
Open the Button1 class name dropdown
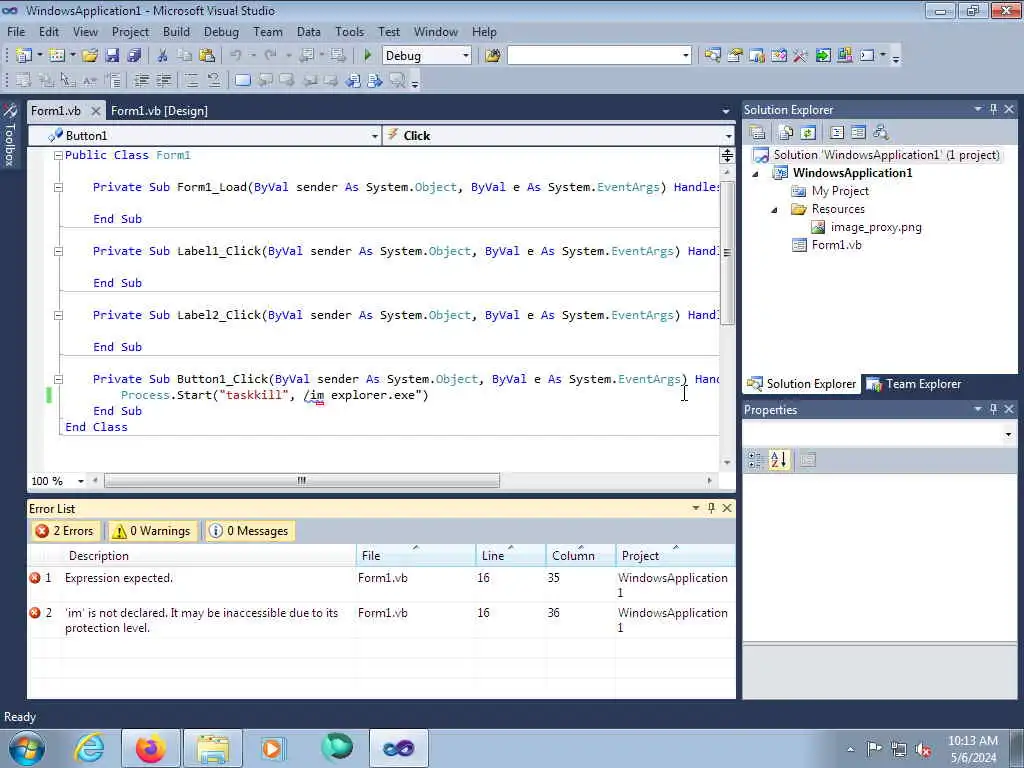tap(374, 136)
